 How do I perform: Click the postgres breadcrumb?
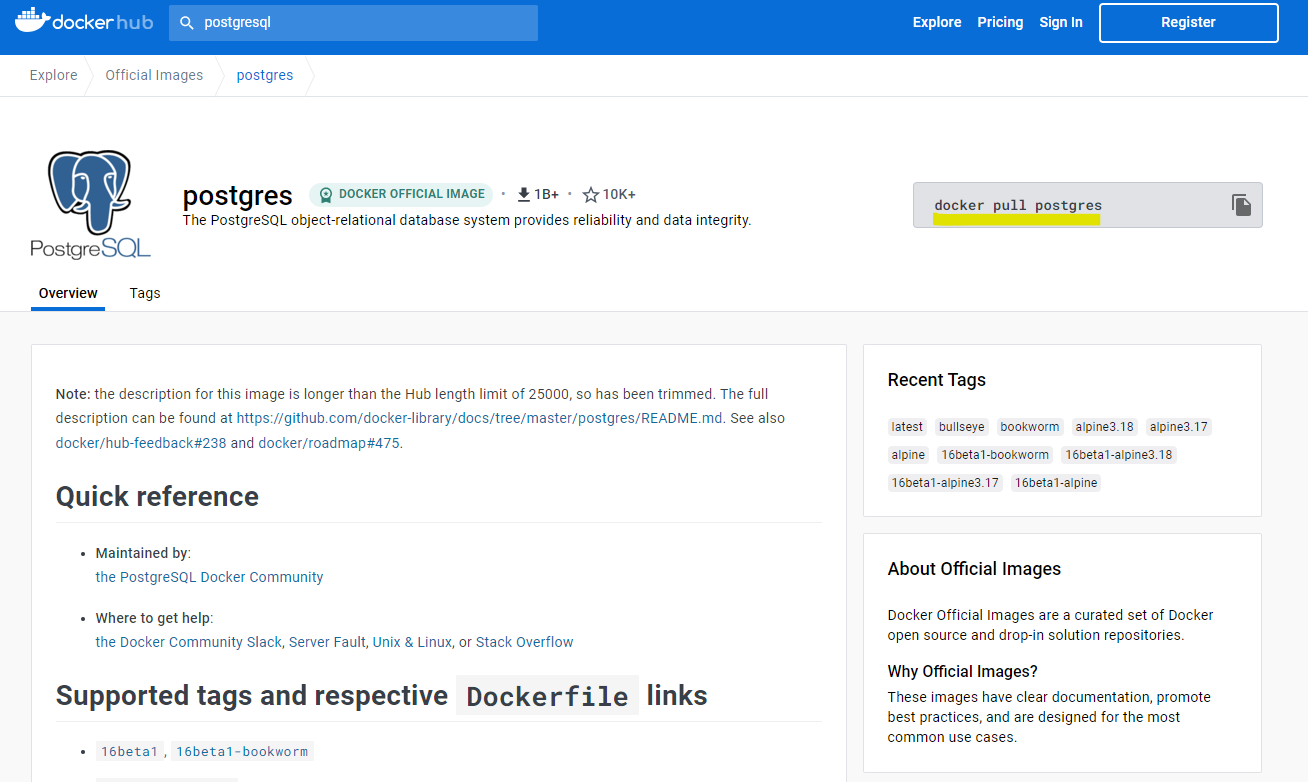tap(265, 75)
